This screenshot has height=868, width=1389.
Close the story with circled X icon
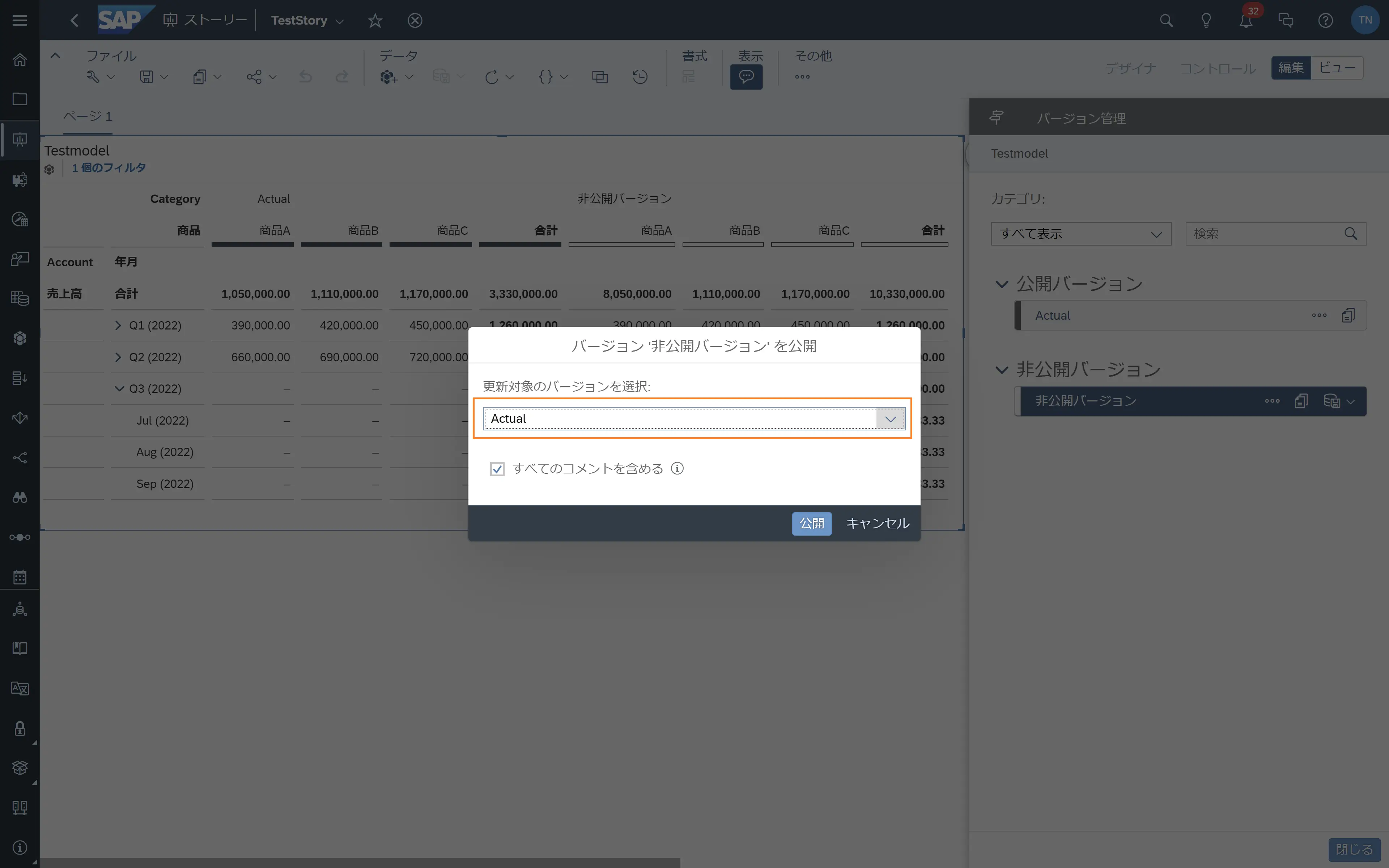click(415, 21)
